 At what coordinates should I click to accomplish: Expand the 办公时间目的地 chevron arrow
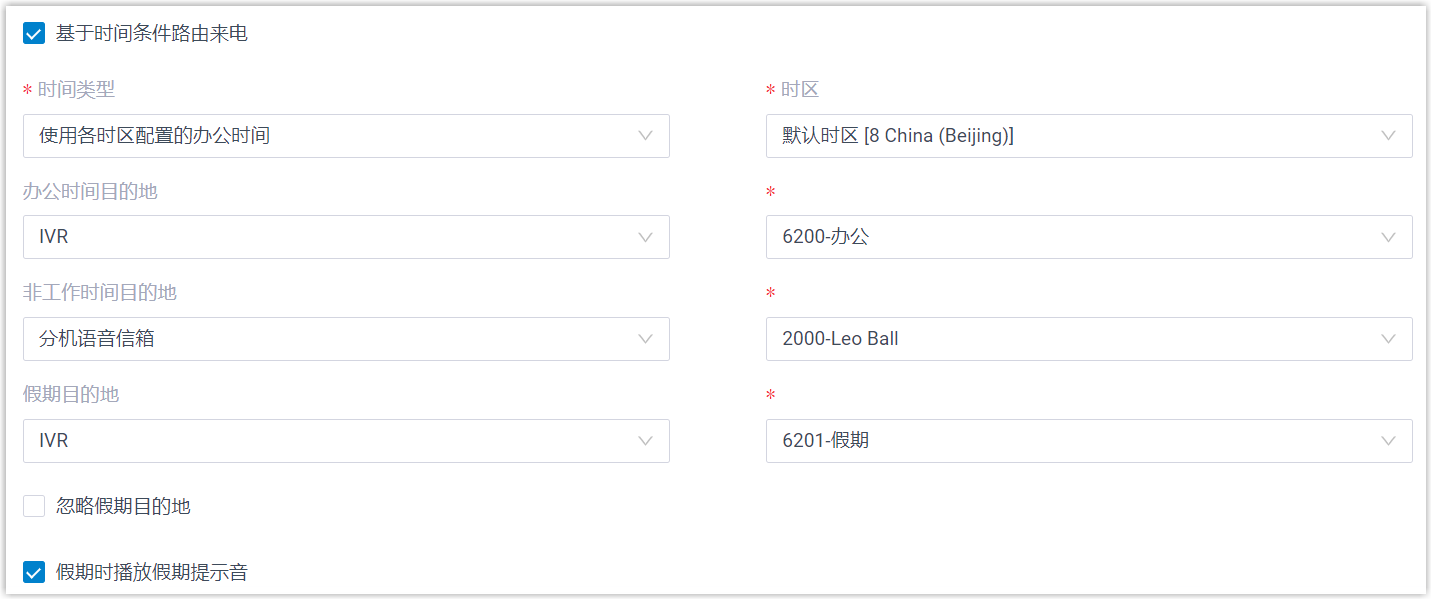point(646,237)
